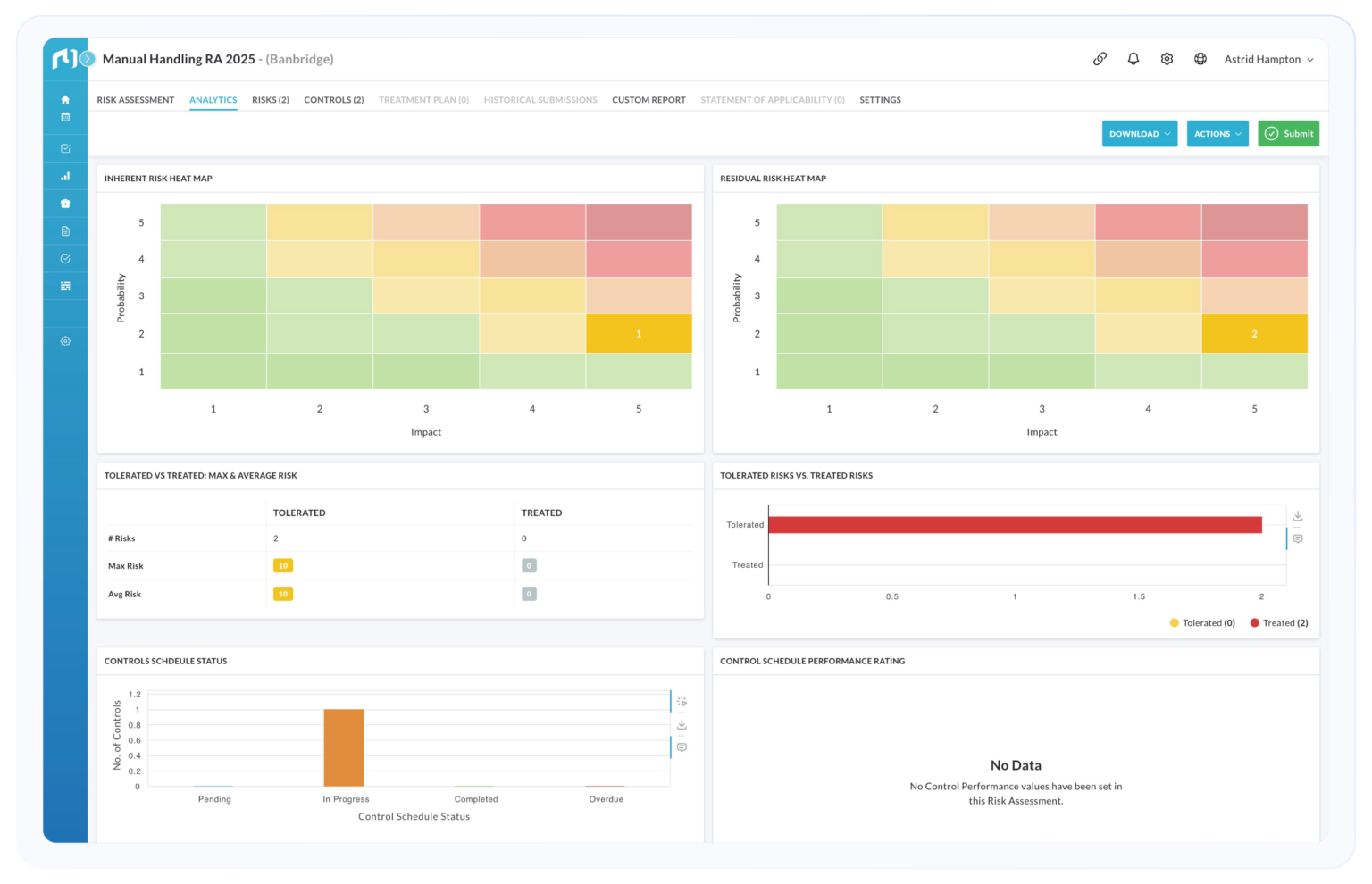Go to Home in the sidebar
Viewport: 1372px width, 884px height.
[x=65, y=100]
